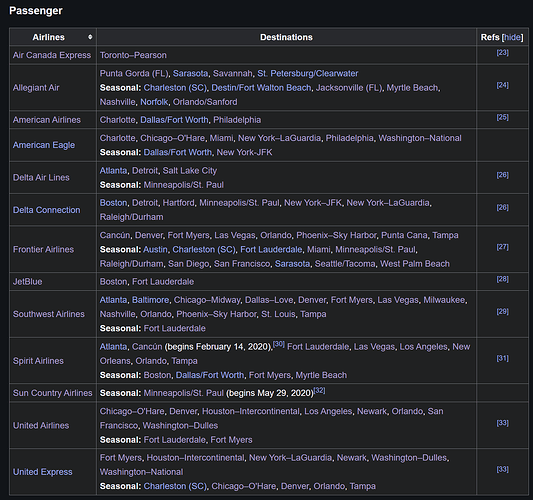Image resolution: width=533 pixels, height=500 pixels.
Task: Open the United Airlines link
Action: click(x=41, y=426)
